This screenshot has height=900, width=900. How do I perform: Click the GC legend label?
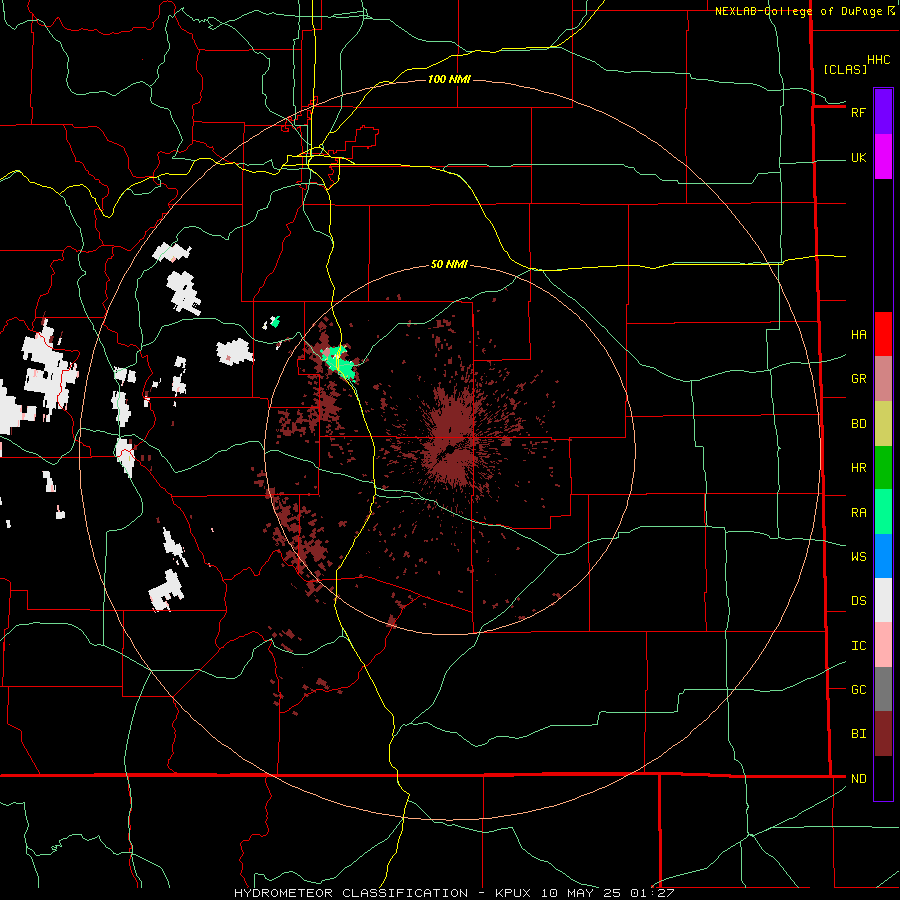859,690
